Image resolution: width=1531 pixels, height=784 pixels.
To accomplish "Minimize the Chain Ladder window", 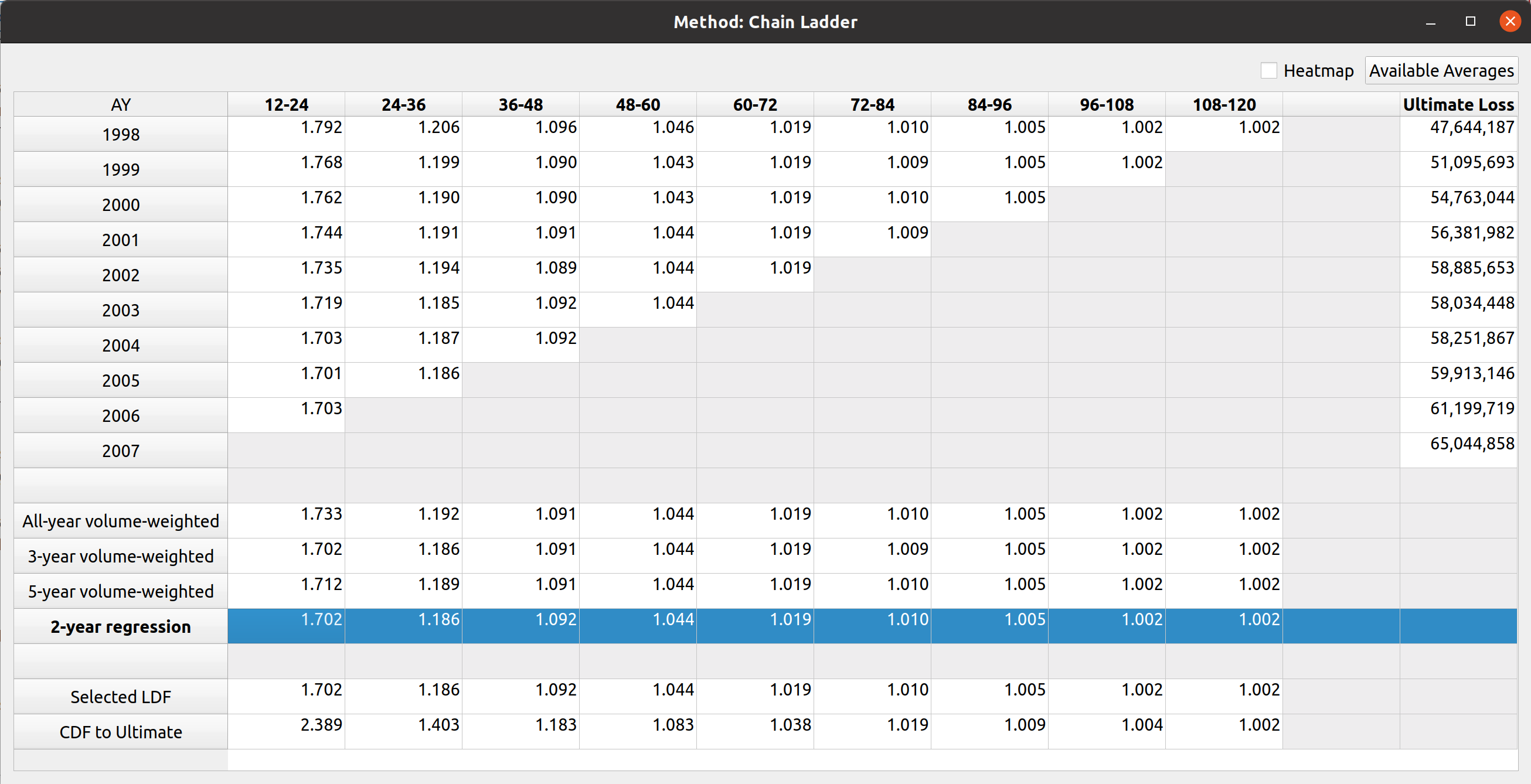I will tap(1431, 22).
